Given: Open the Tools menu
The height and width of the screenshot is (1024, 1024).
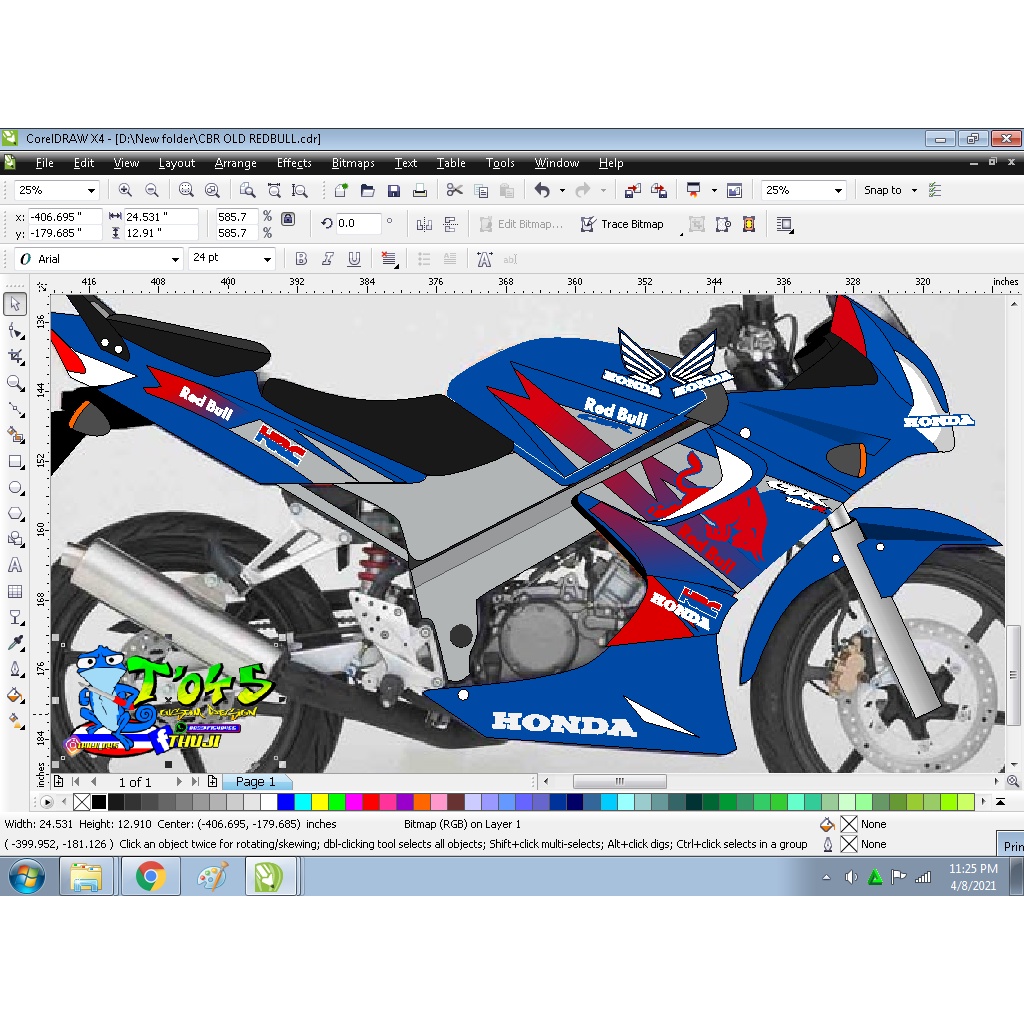Looking at the screenshot, I should coord(500,163).
